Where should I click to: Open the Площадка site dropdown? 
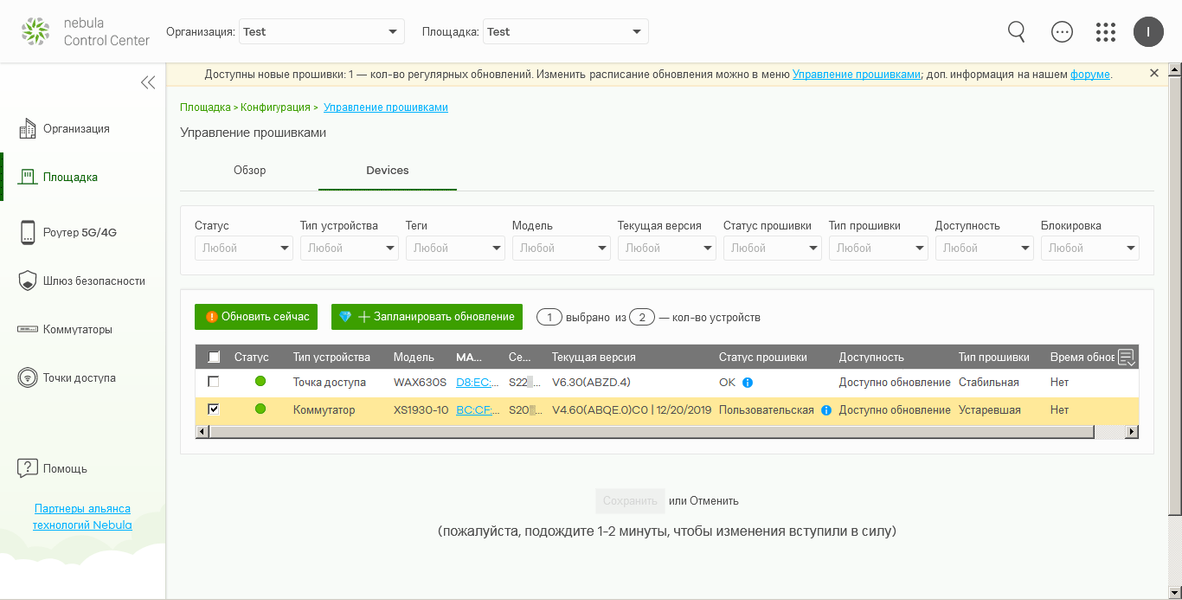tap(565, 32)
